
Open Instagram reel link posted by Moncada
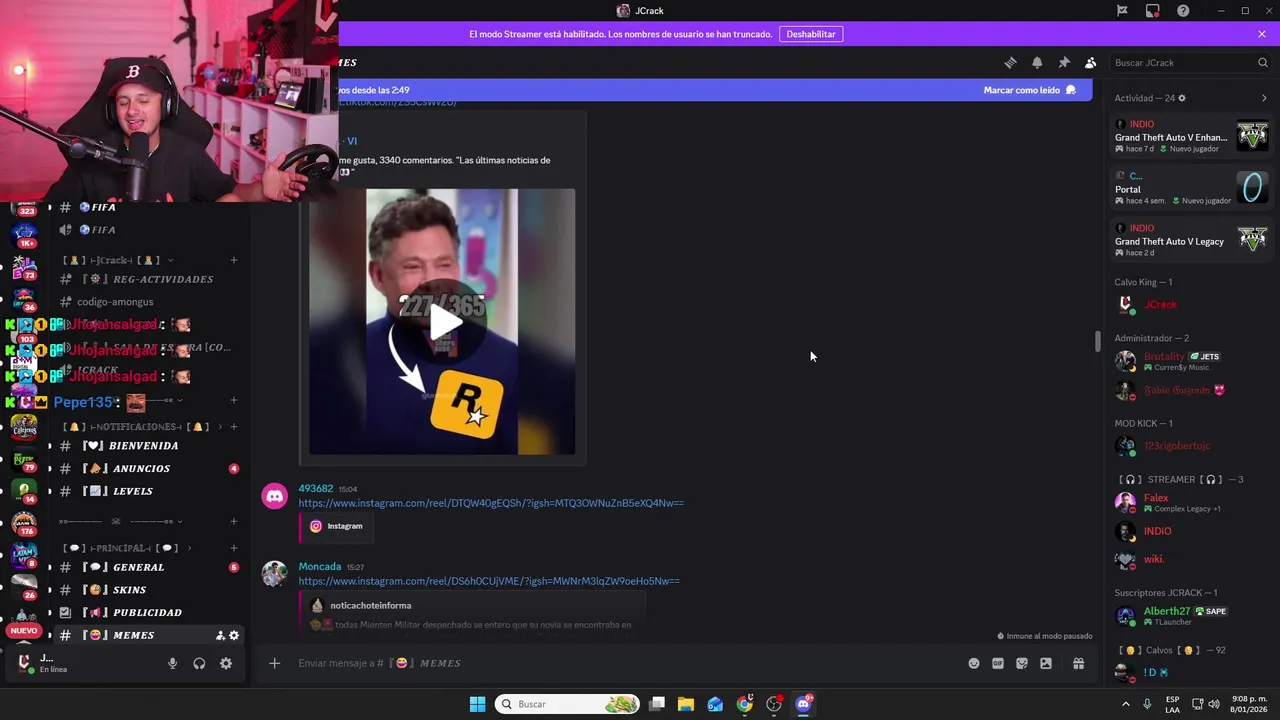(489, 581)
